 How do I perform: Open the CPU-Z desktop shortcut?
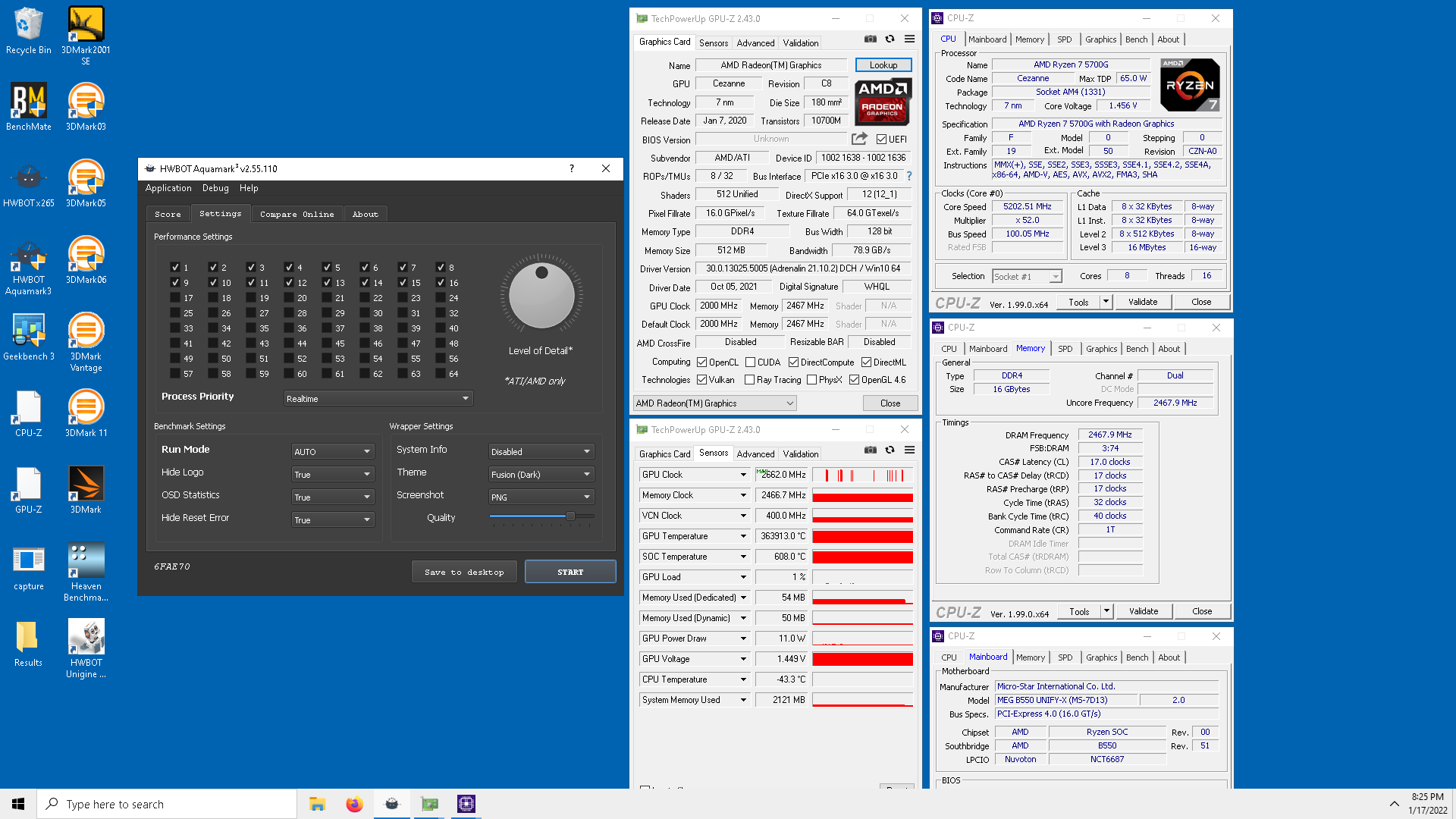click(28, 413)
